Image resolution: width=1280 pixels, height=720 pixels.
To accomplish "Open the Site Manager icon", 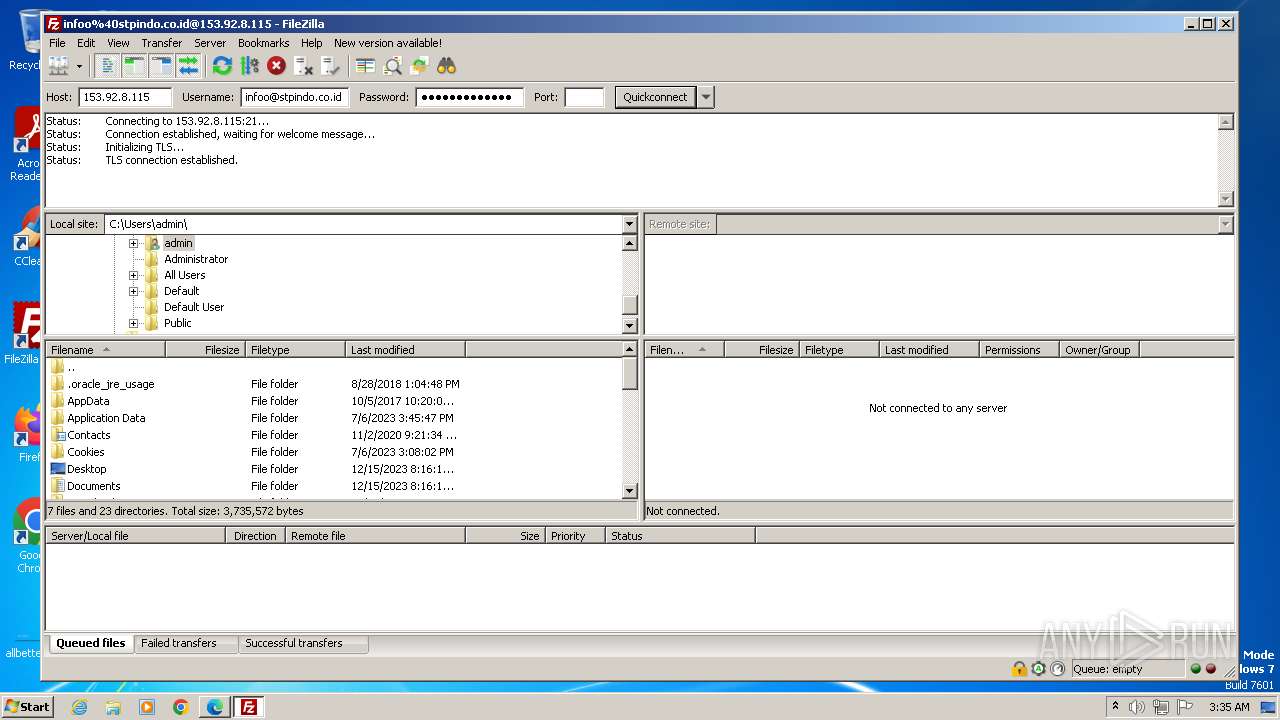I will (58, 66).
